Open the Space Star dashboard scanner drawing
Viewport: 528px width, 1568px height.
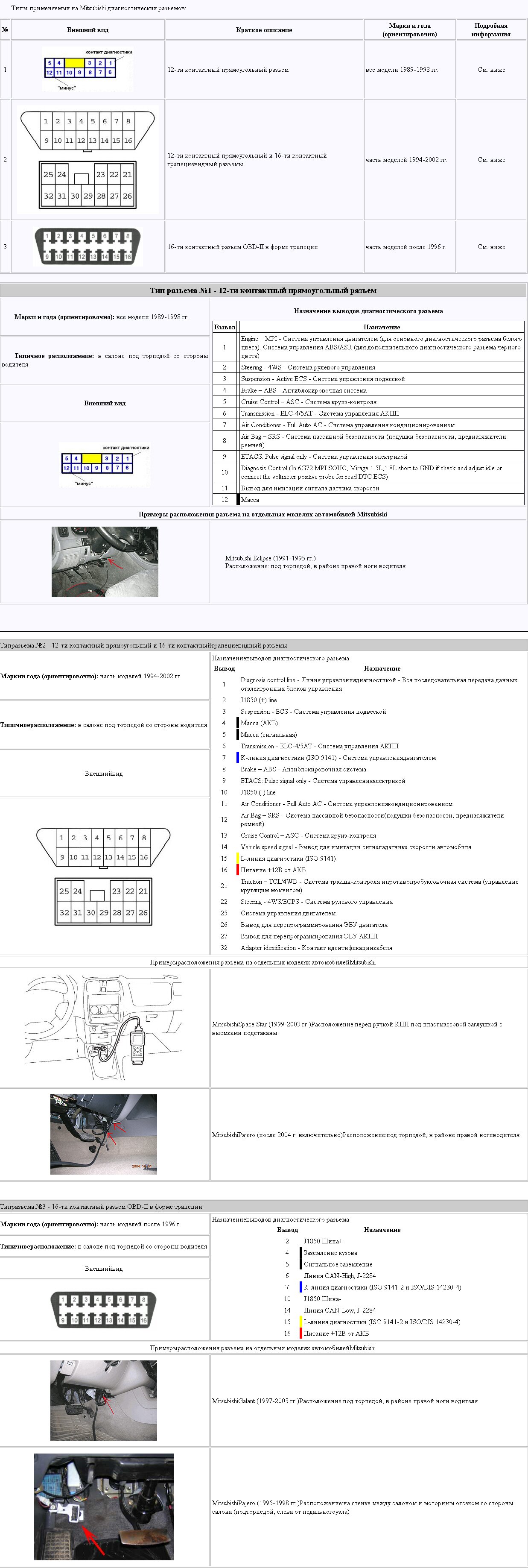pyautogui.click(x=103, y=1028)
